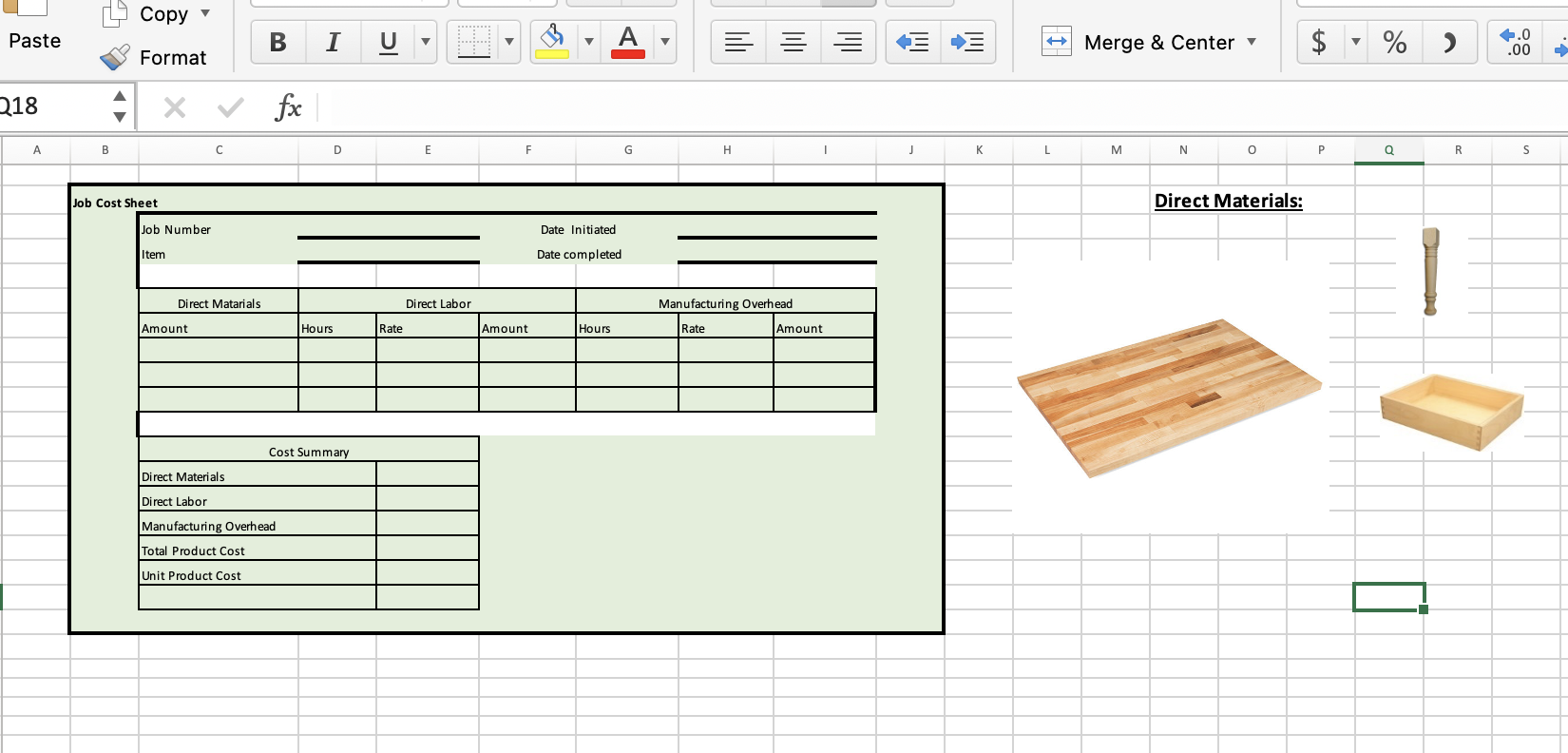Click the Merge & Center button
Viewport: 1568px width, 753px height.
(x=1138, y=42)
